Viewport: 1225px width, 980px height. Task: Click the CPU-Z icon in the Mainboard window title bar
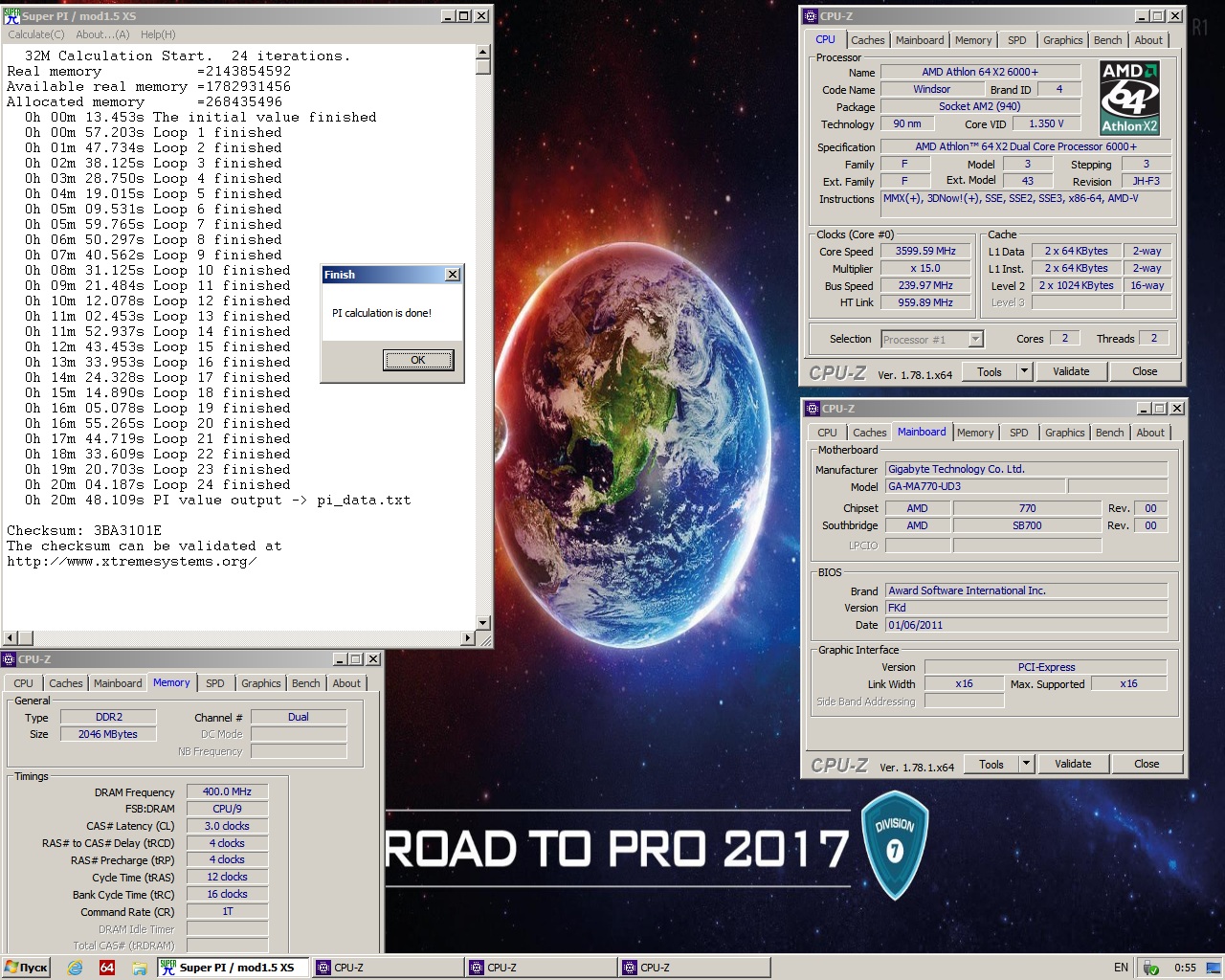(x=813, y=408)
